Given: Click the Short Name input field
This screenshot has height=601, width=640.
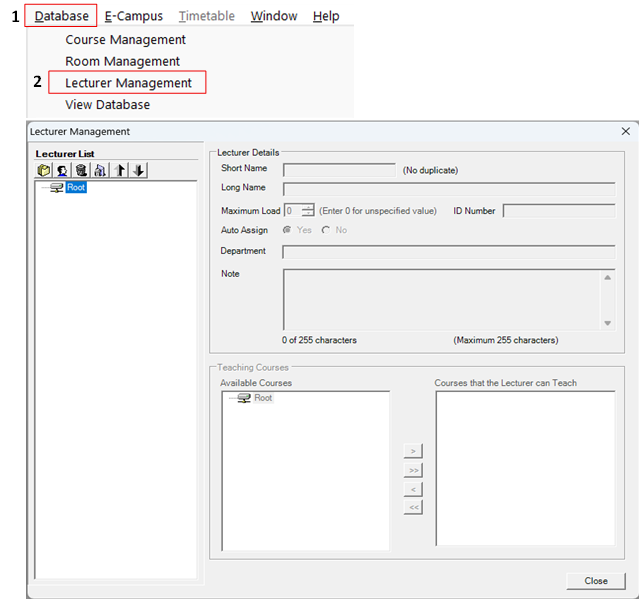Looking at the screenshot, I should tap(339, 170).
